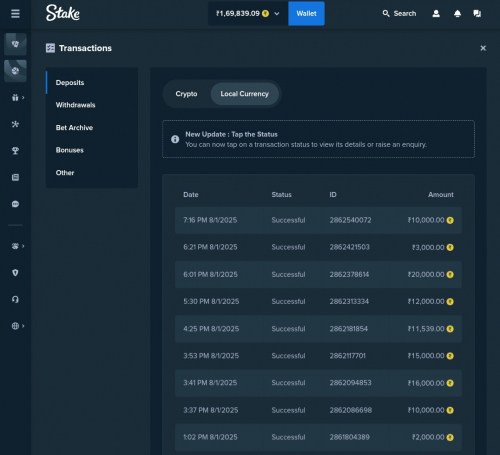
Task: Click the Transactions header icon
Action: tap(50, 48)
